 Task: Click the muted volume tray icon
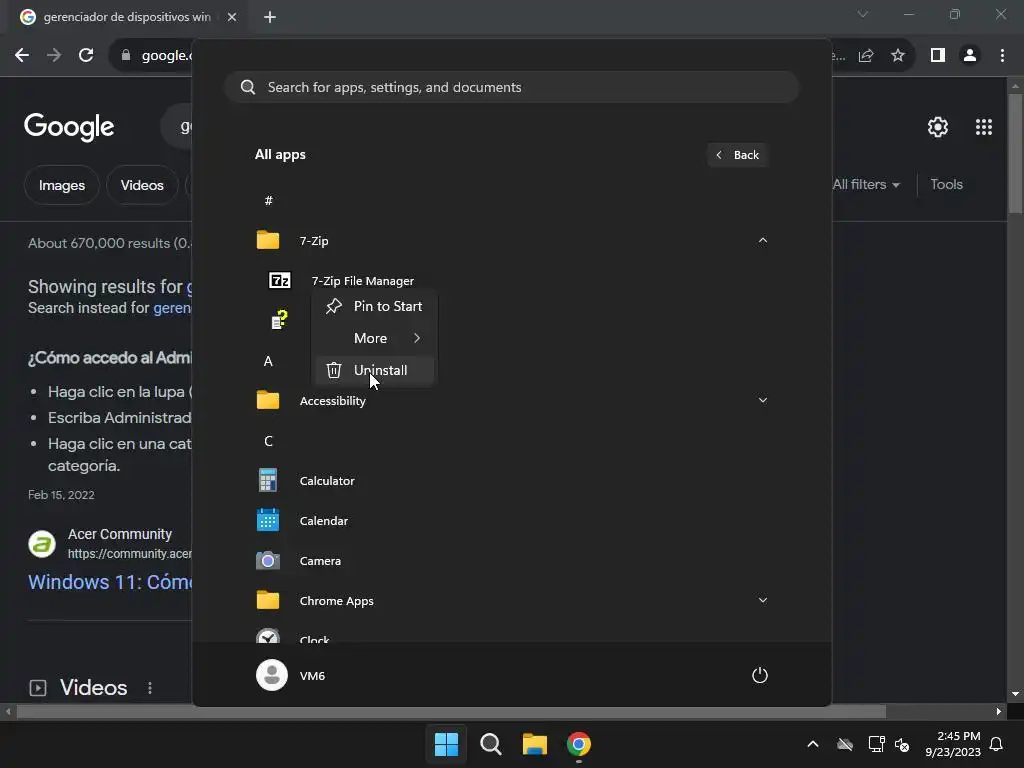(x=902, y=744)
